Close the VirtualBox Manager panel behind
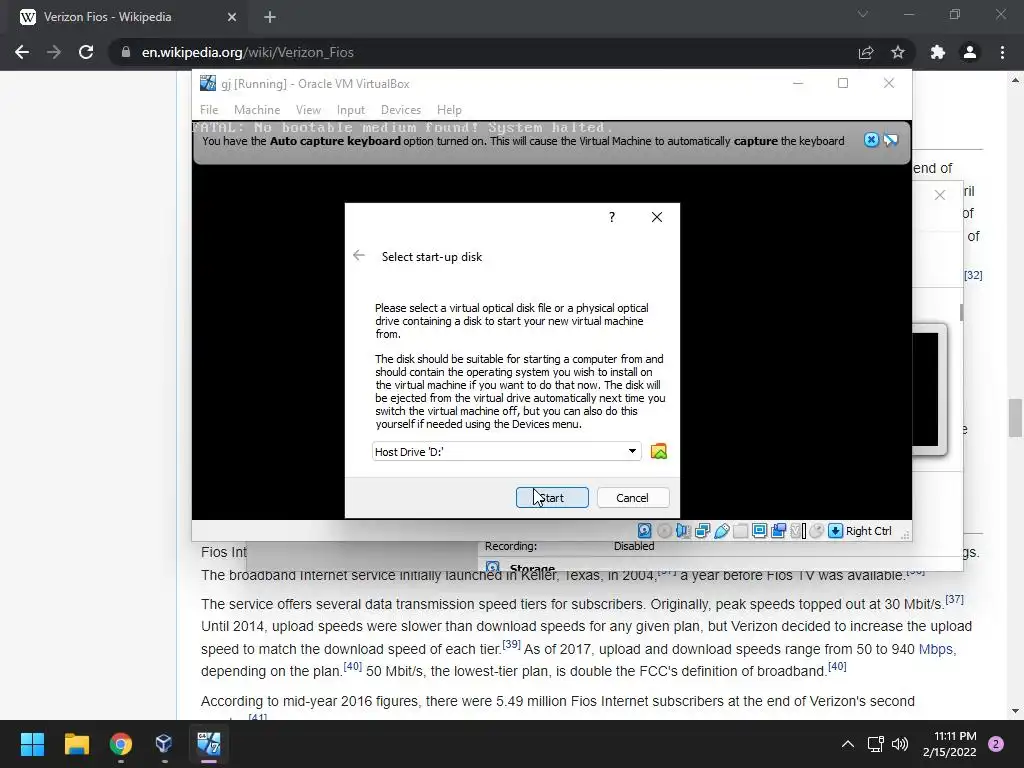The image size is (1024, 768). coord(940,195)
